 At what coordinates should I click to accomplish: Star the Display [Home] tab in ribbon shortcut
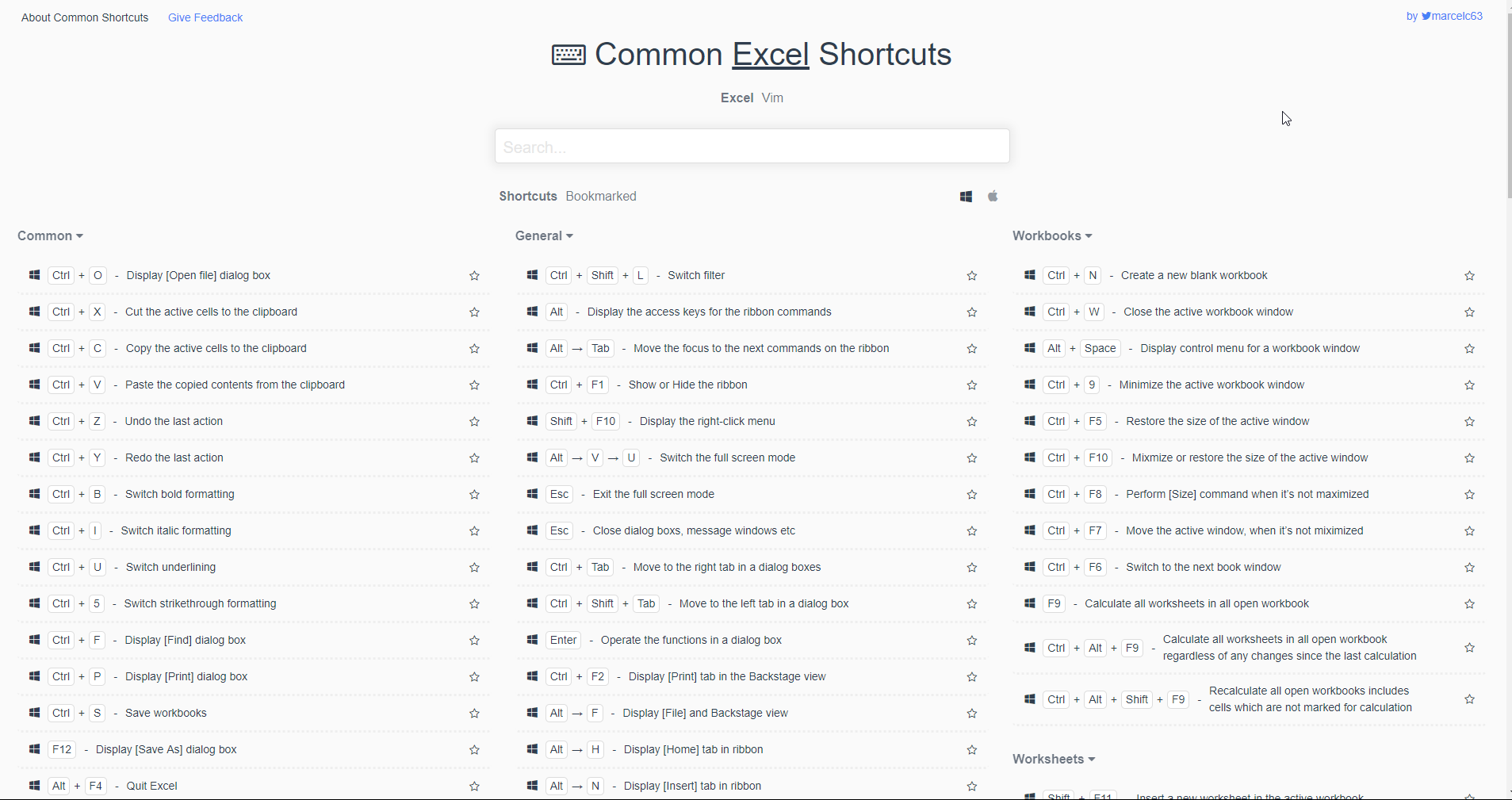pyautogui.click(x=972, y=750)
